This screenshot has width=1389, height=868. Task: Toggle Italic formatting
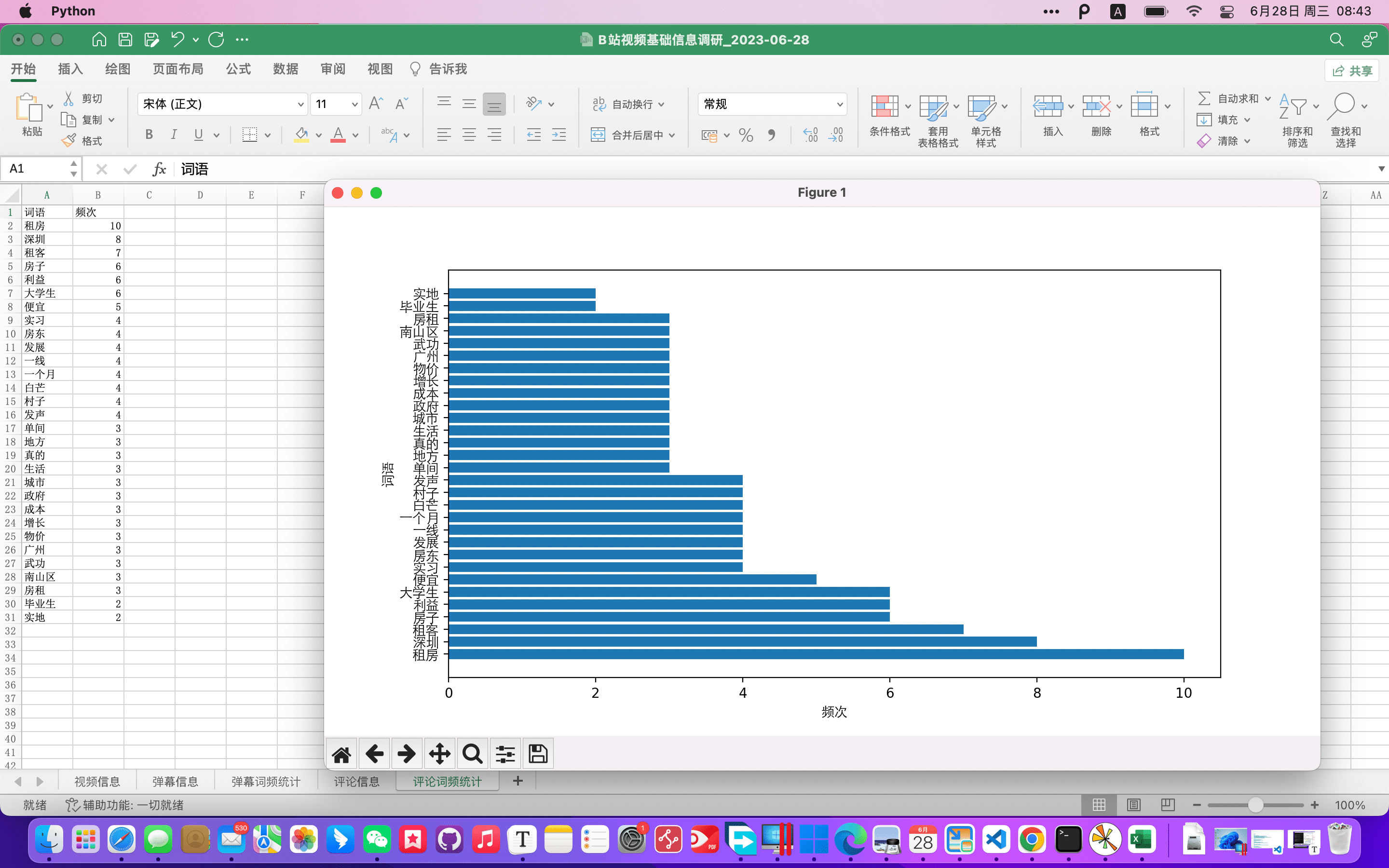[174, 135]
